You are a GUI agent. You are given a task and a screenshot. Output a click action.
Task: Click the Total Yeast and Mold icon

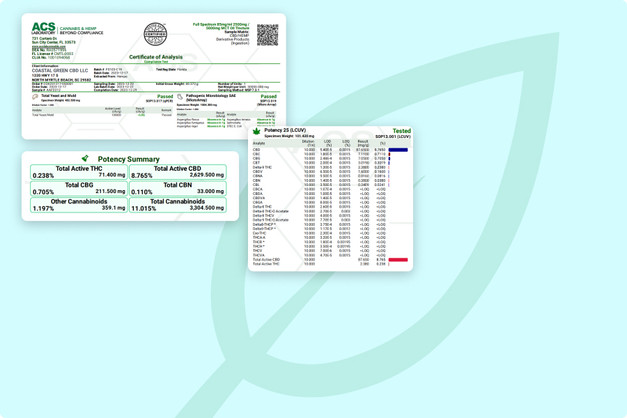tap(35, 97)
